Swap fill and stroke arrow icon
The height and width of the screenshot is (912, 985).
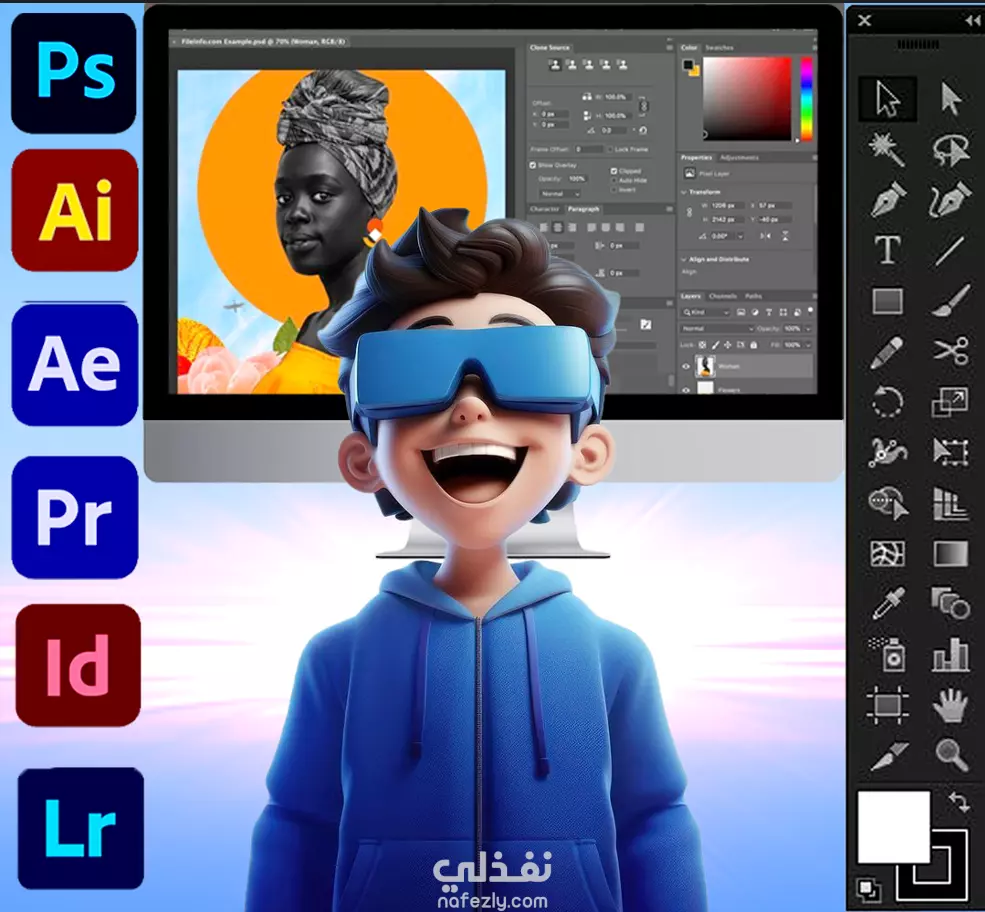(x=959, y=801)
